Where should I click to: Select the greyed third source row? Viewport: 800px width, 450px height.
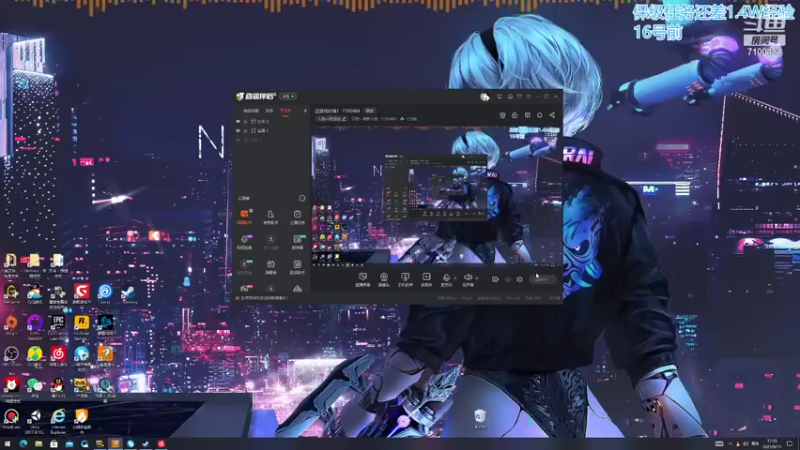pyautogui.click(x=270, y=140)
